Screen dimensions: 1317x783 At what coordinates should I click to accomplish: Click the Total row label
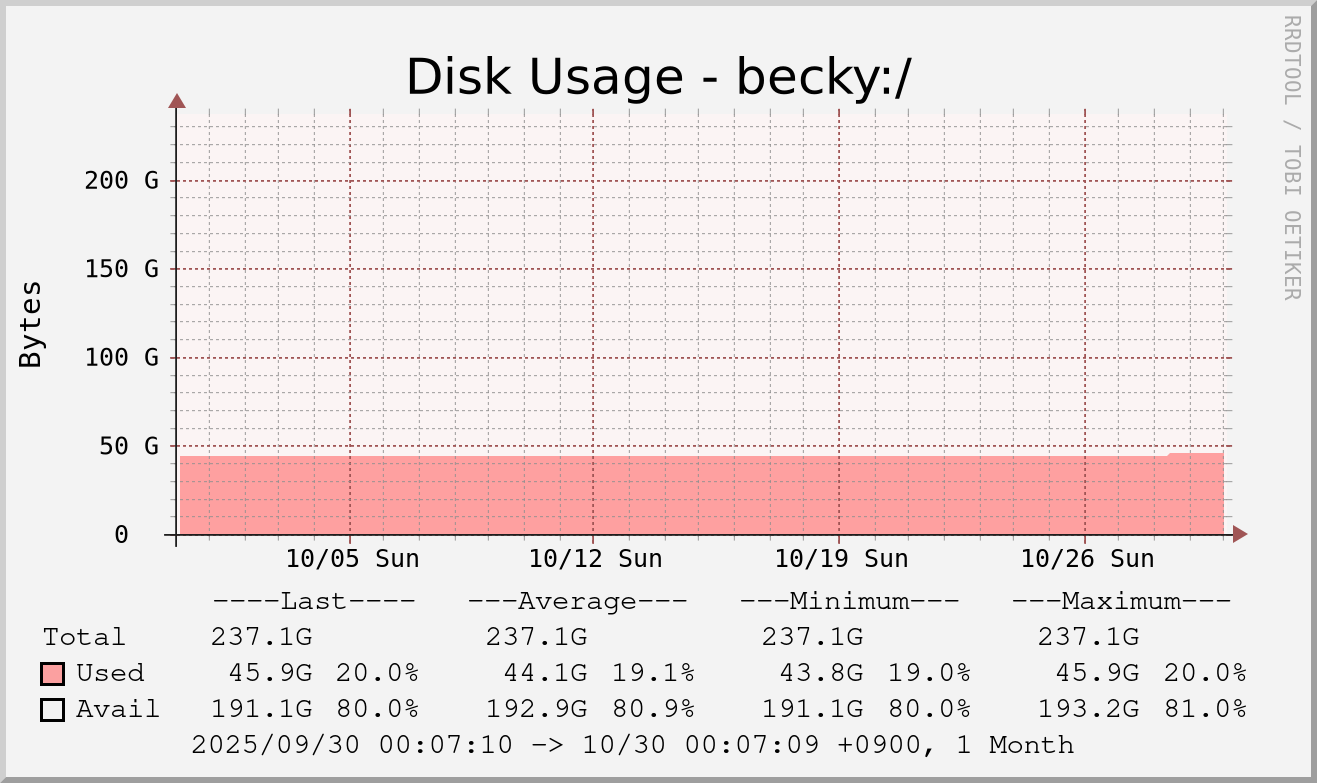coord(84,637)
